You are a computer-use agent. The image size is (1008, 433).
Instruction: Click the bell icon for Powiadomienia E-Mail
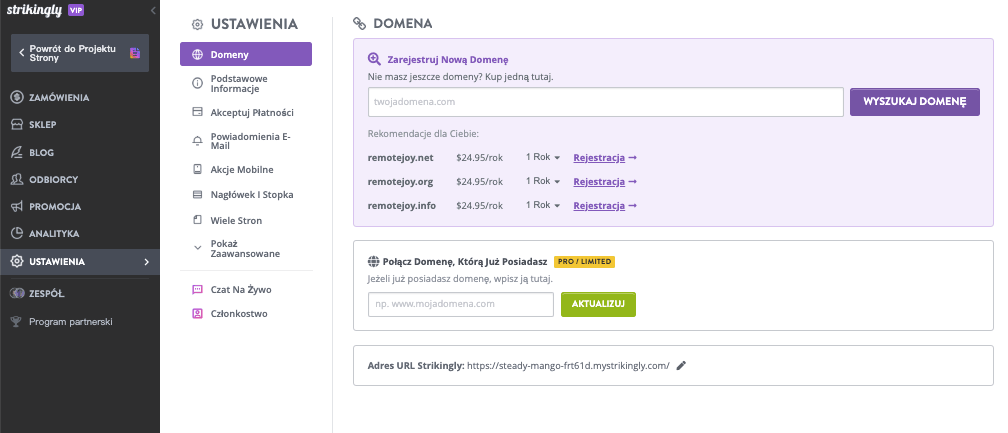(197, 141)
